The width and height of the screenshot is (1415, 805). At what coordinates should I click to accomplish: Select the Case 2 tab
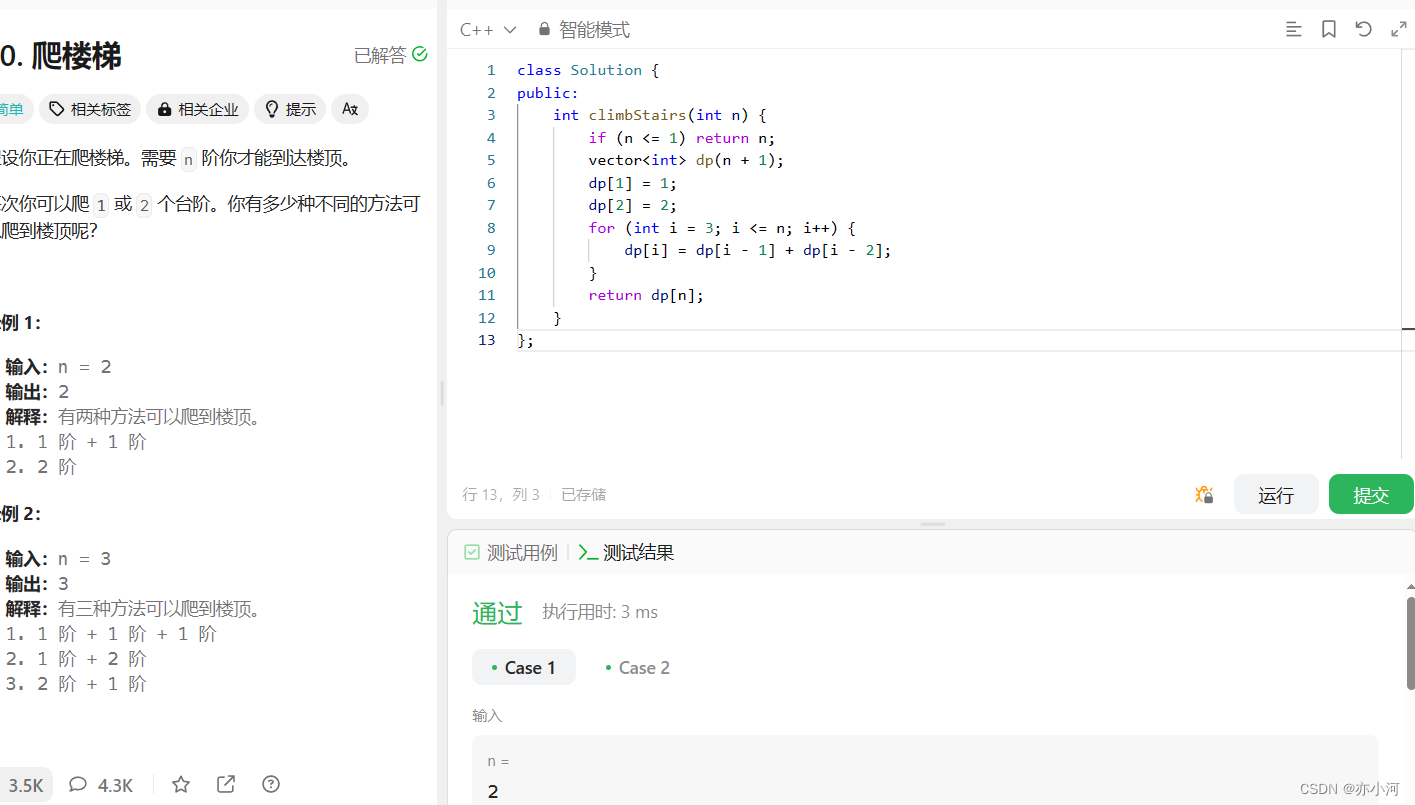point(637,667)
